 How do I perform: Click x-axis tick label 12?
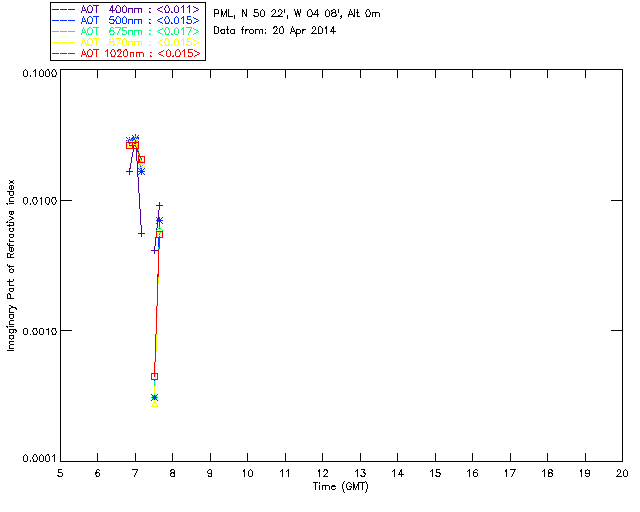point(322,473)
